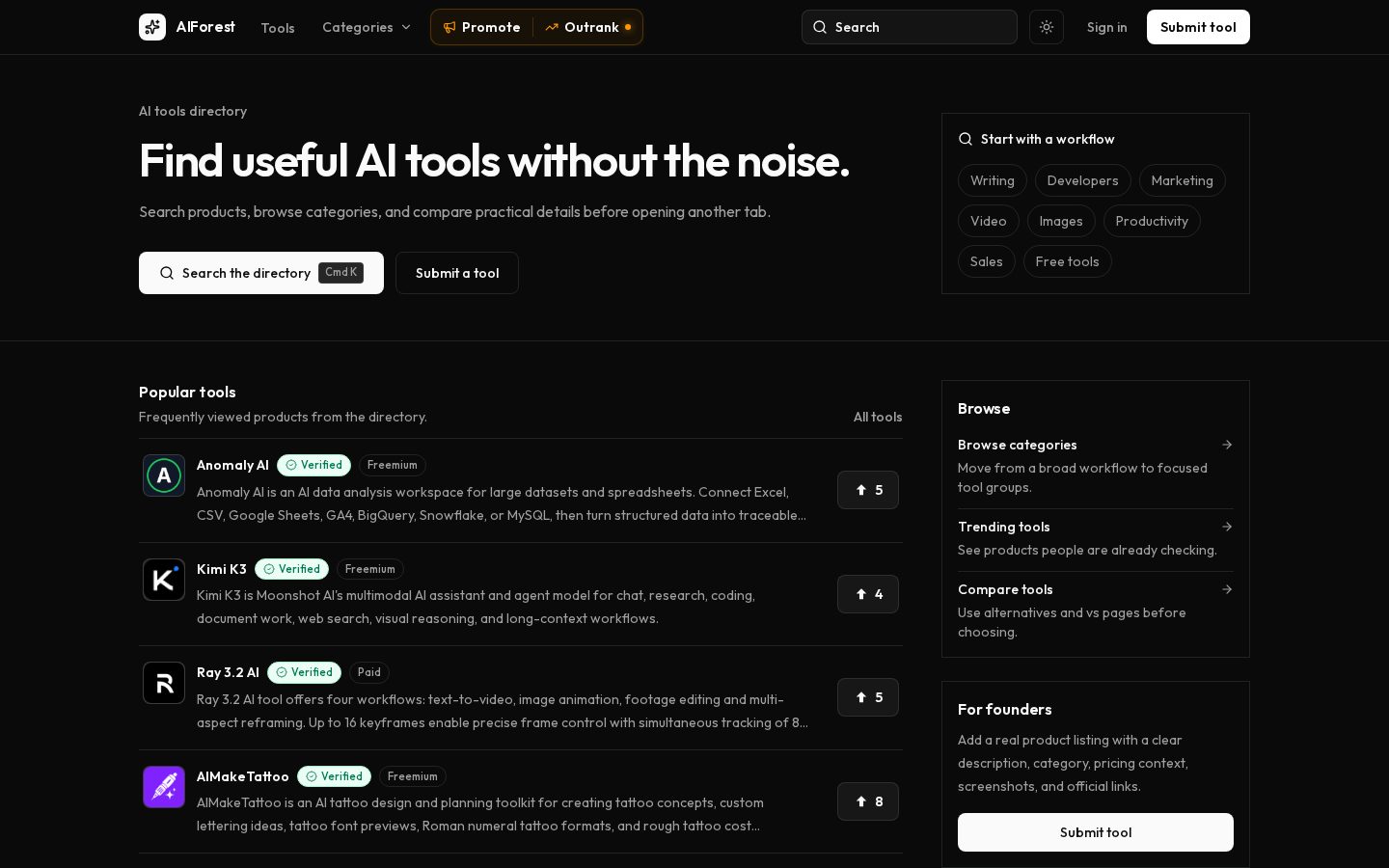This screenshot has height=868, width=1389.
Task: Open the Ray 3.2 AI logo icon
Action: tap(164, 683)
